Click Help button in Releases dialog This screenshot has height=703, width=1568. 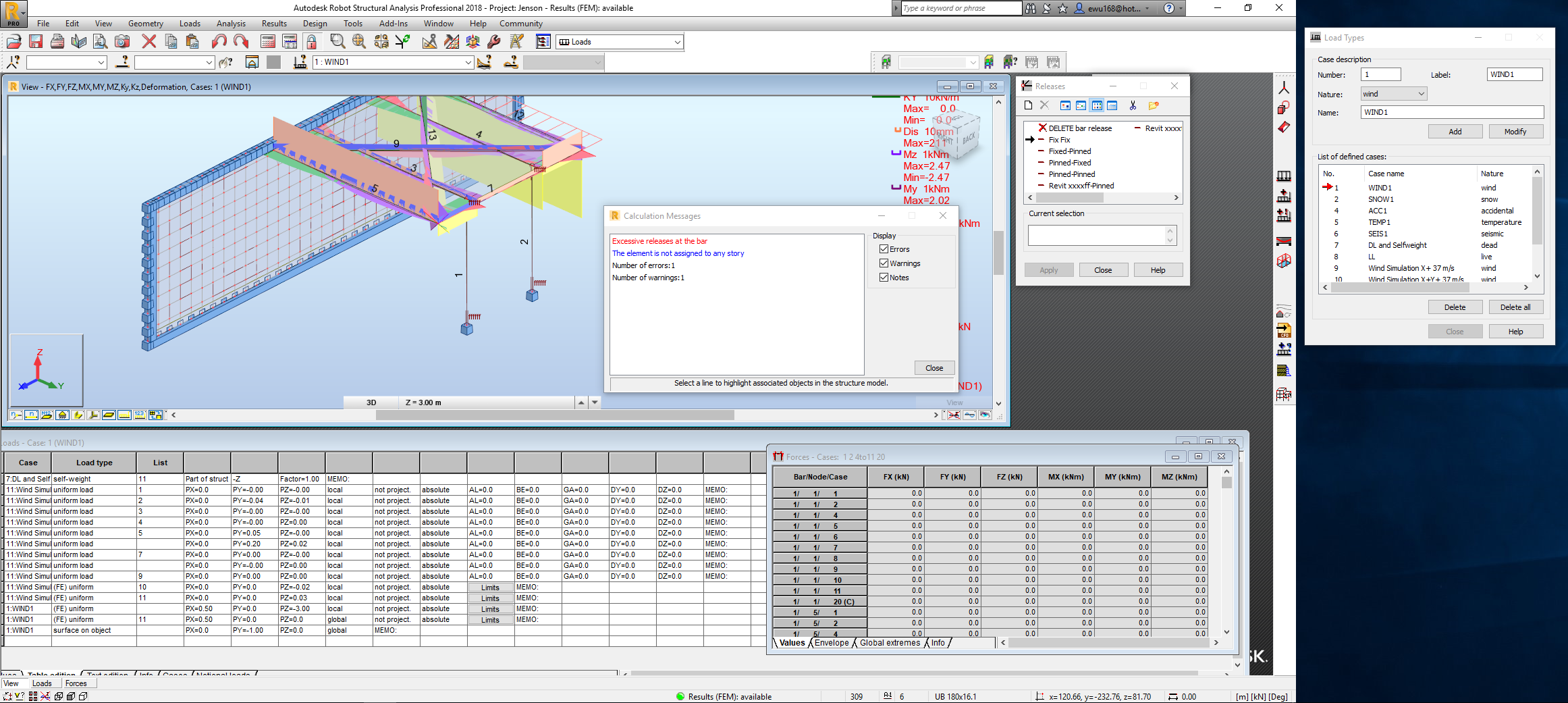1158,270
